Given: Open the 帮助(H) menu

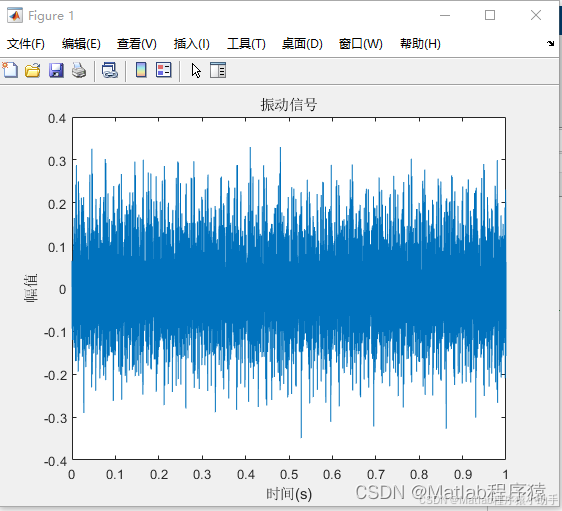Looking at the screenshot, I should point(420,44).
